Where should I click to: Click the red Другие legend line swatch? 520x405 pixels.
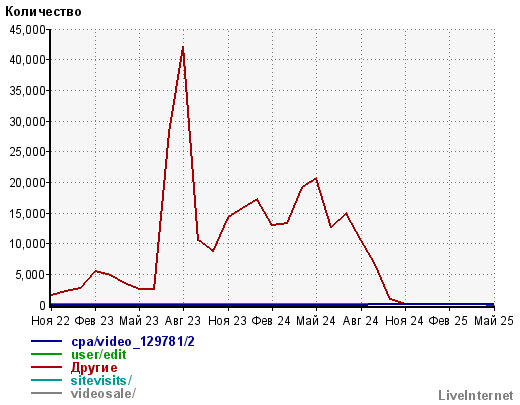coord(46,367)
